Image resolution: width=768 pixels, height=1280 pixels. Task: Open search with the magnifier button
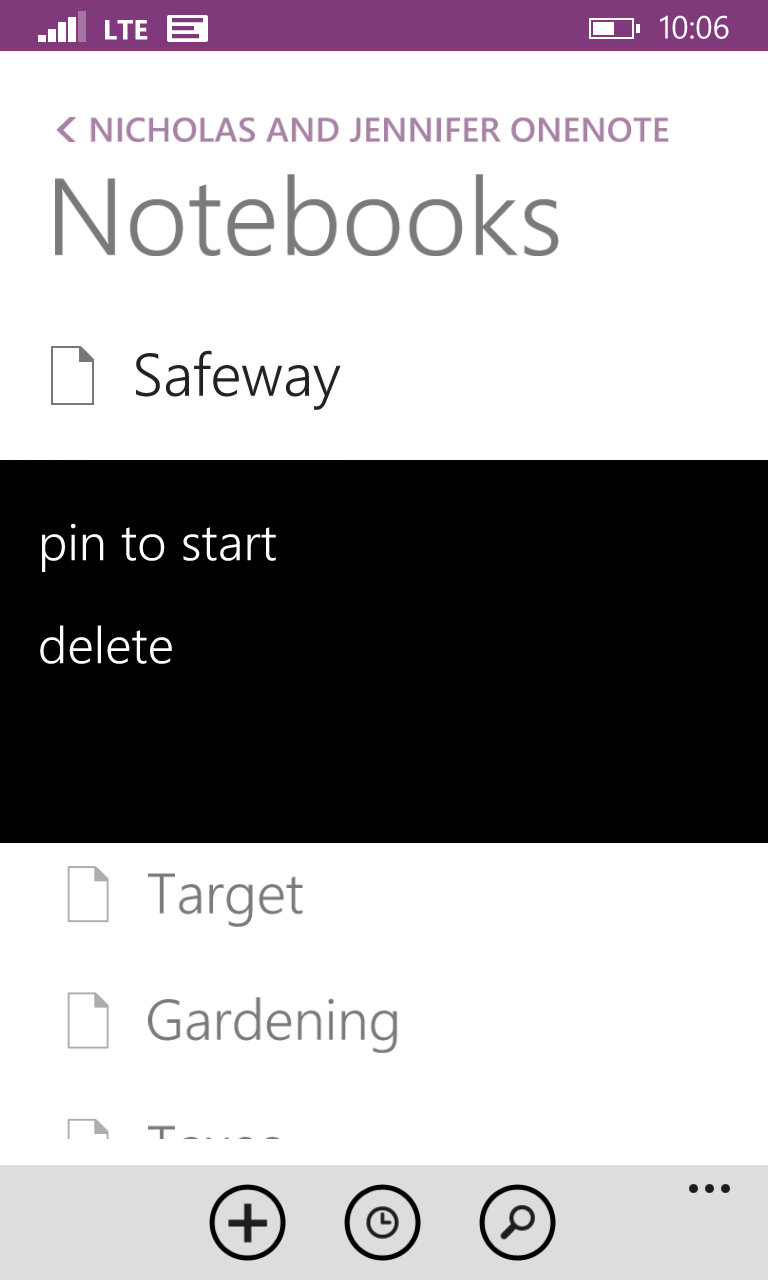(x=517, y=1222)
